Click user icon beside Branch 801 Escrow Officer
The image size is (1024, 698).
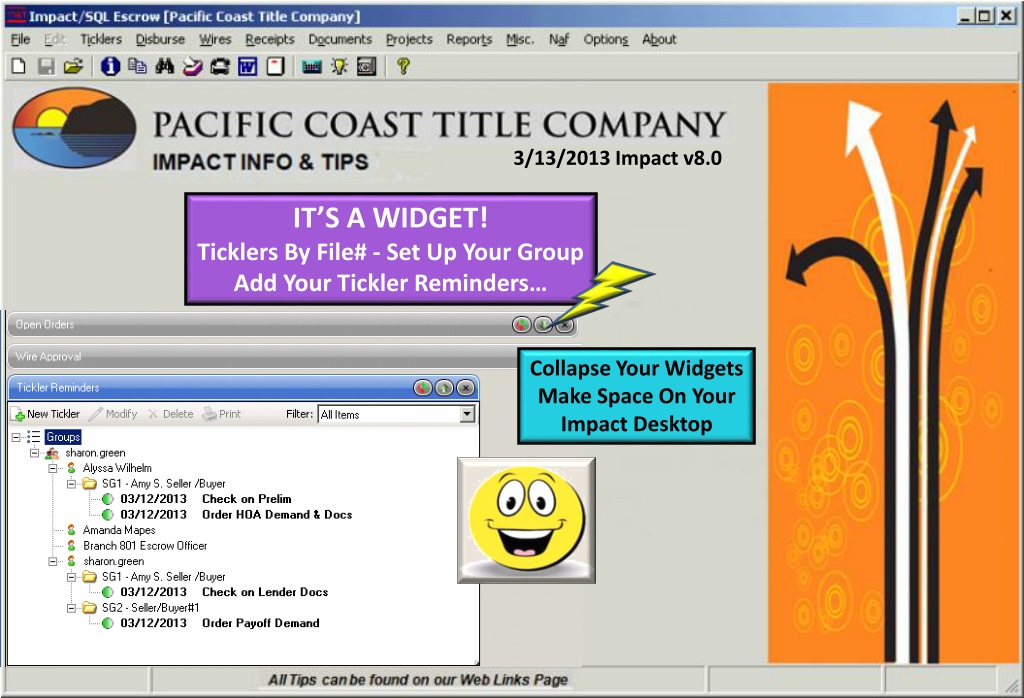(71, 546)
